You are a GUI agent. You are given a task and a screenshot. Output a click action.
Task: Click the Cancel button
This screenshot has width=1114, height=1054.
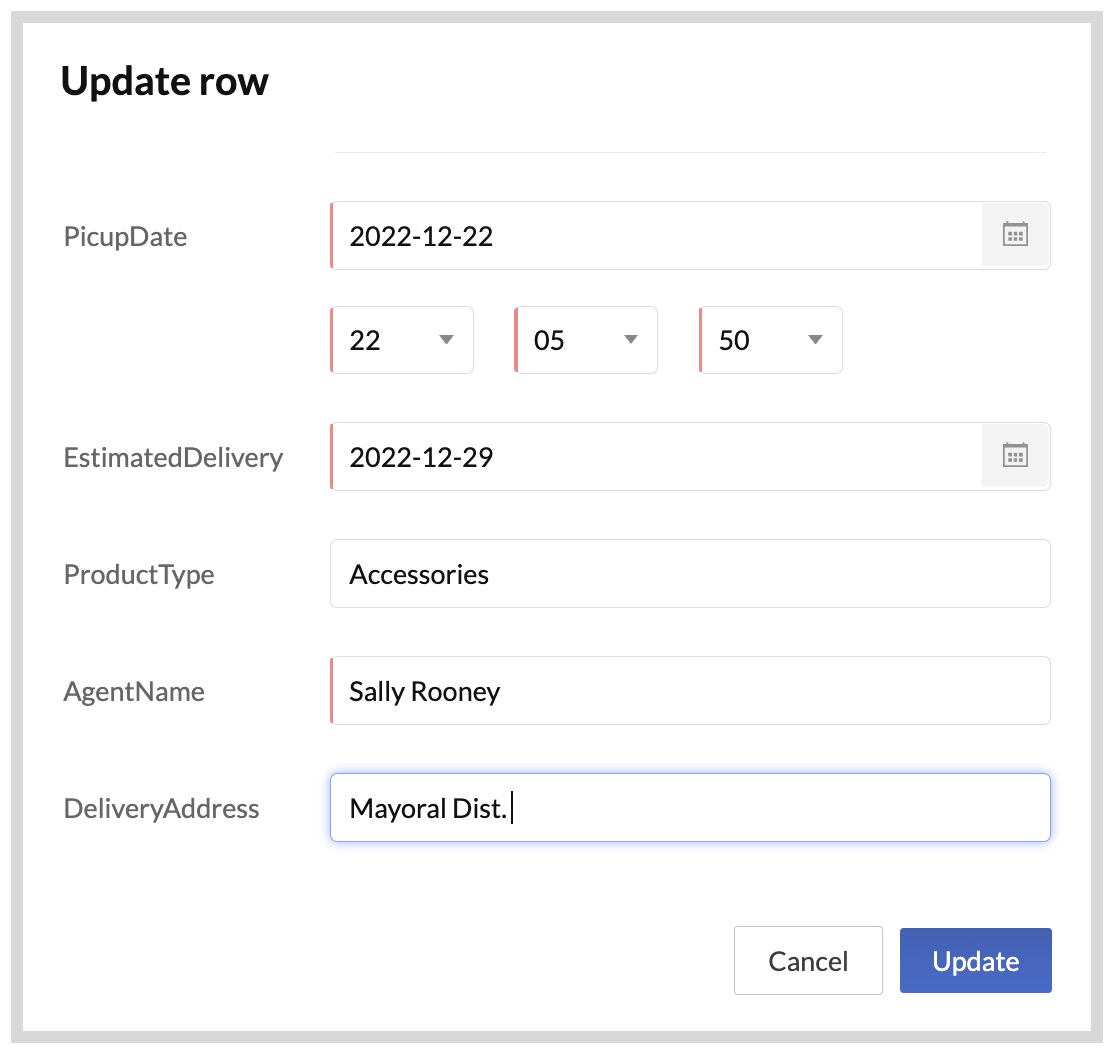pos(808,960)
